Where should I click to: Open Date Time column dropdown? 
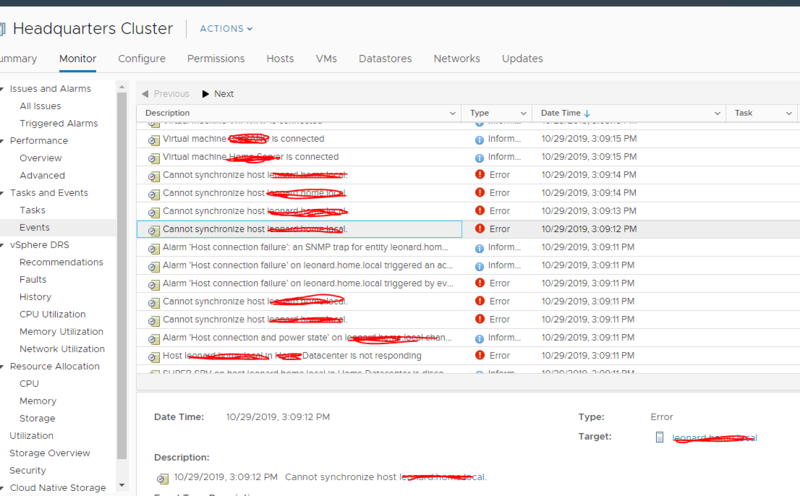click(x=717, y=113)
